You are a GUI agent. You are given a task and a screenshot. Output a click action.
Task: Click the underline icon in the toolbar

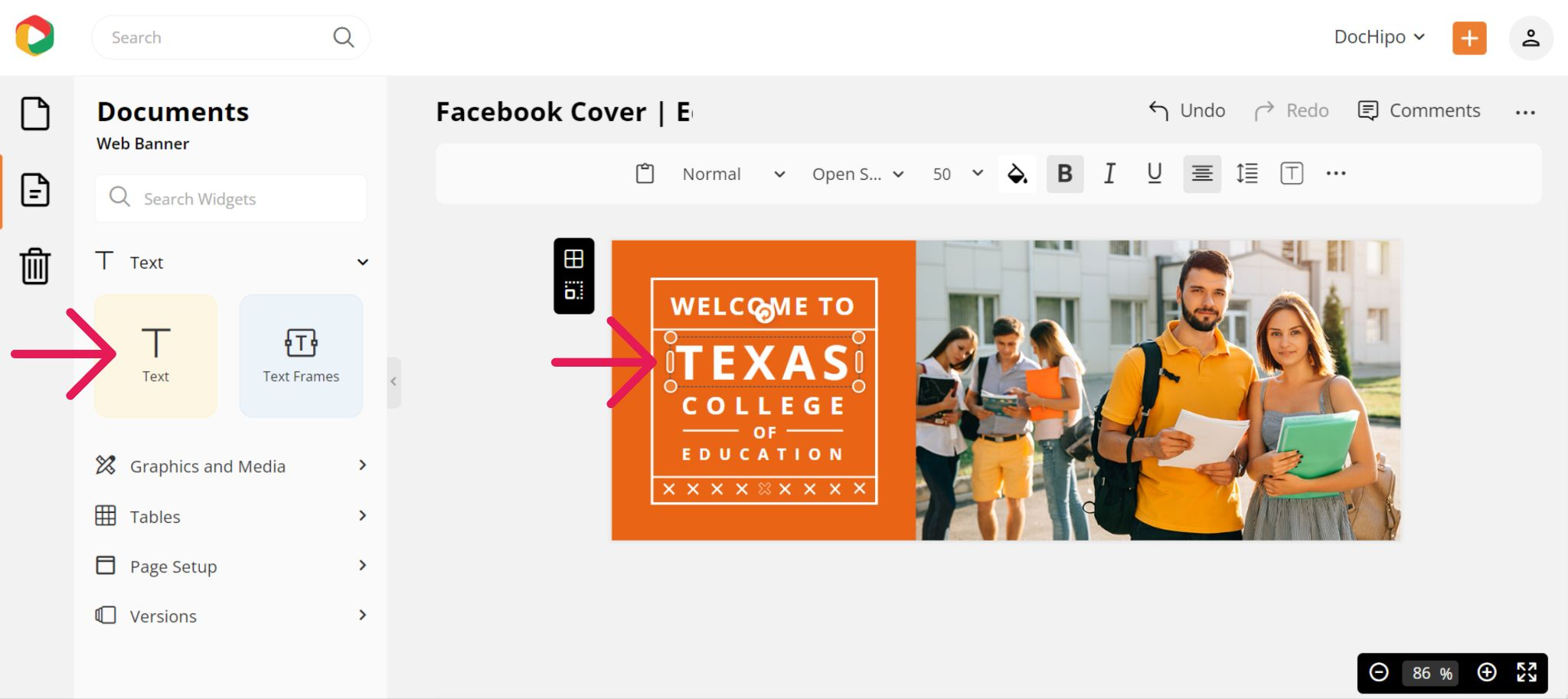click(1154, 174)
